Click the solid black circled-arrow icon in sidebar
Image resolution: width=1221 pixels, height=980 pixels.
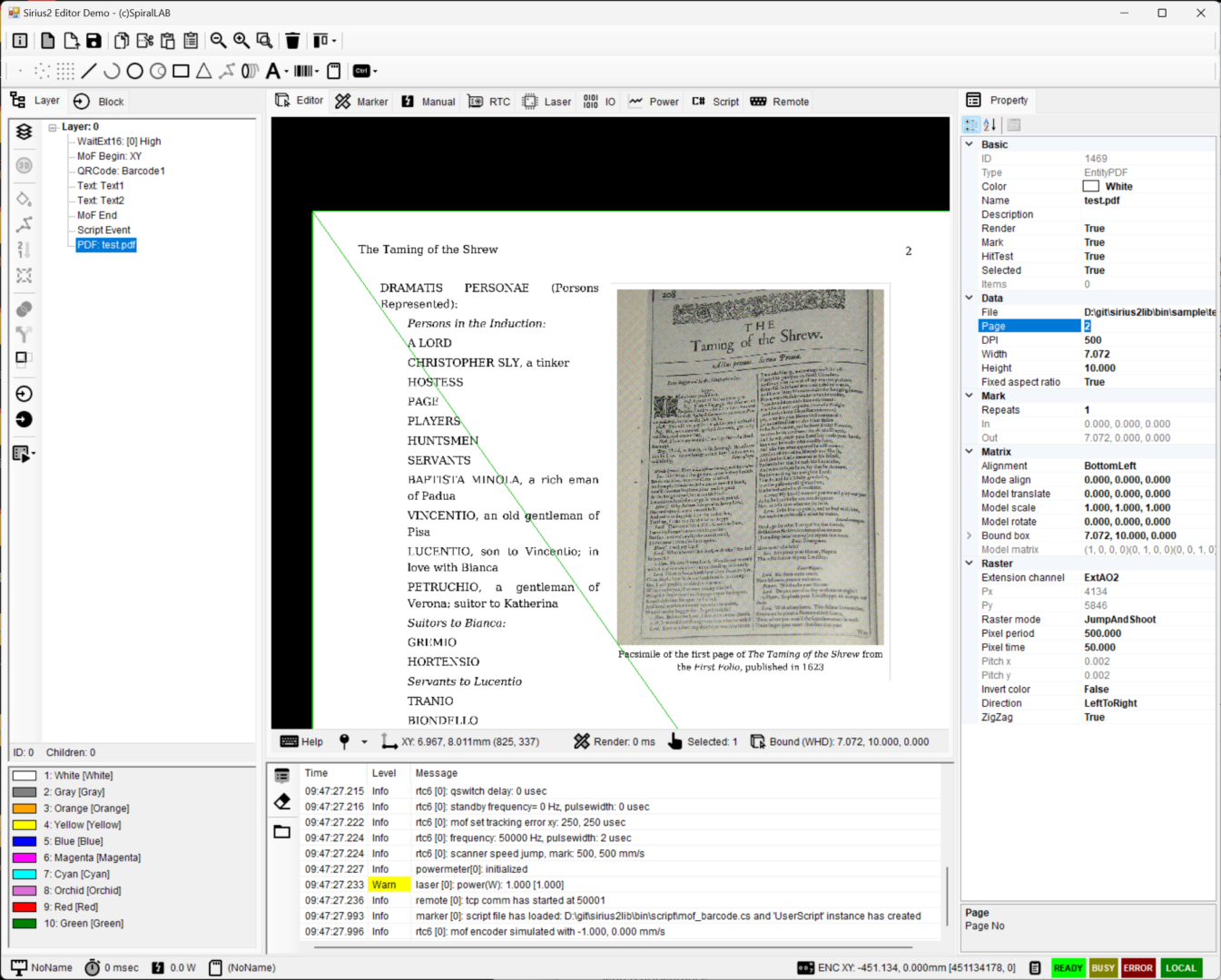[x=25, y=419]
